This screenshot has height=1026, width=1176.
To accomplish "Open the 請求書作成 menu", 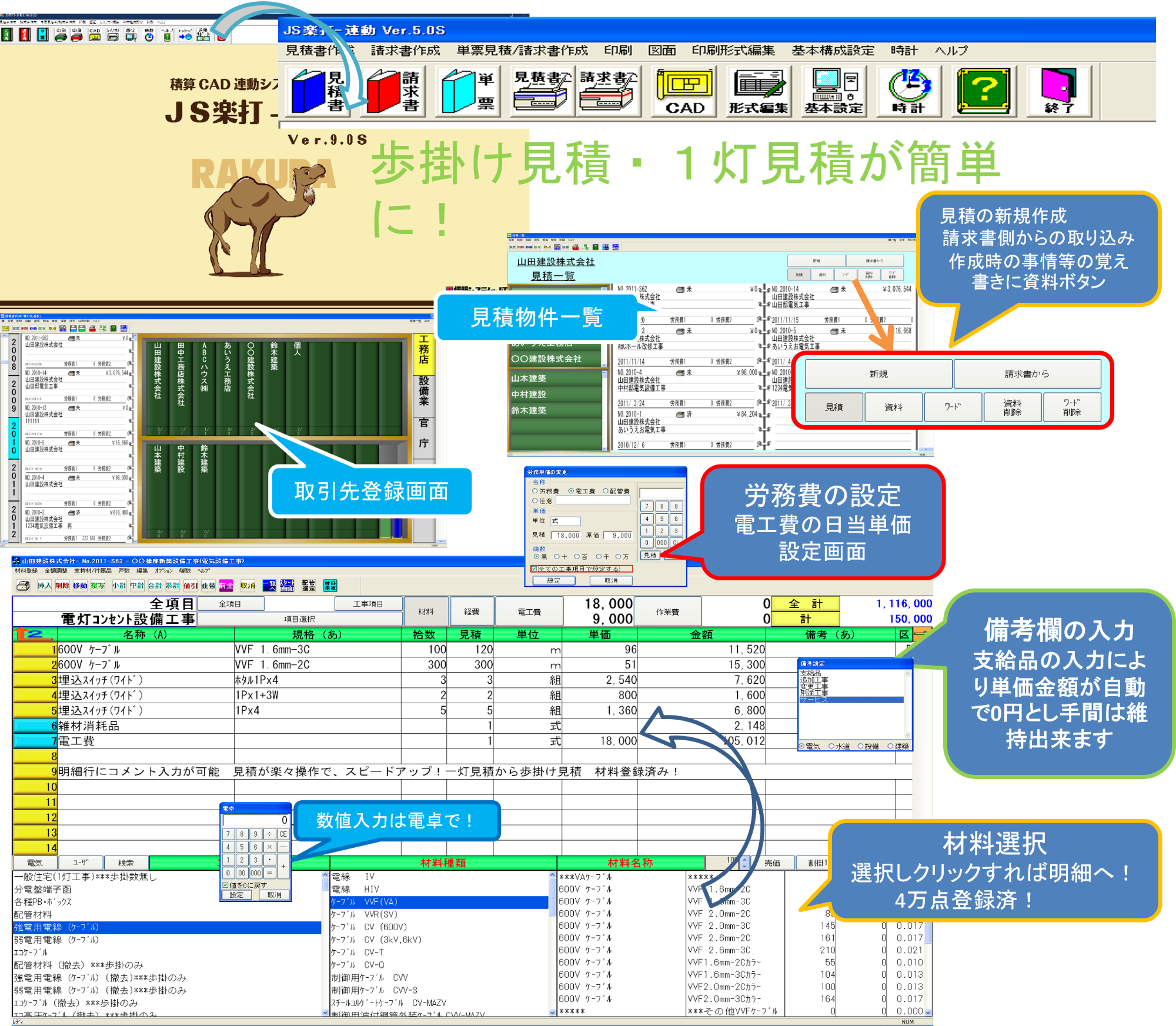I will tap(405, 51).
